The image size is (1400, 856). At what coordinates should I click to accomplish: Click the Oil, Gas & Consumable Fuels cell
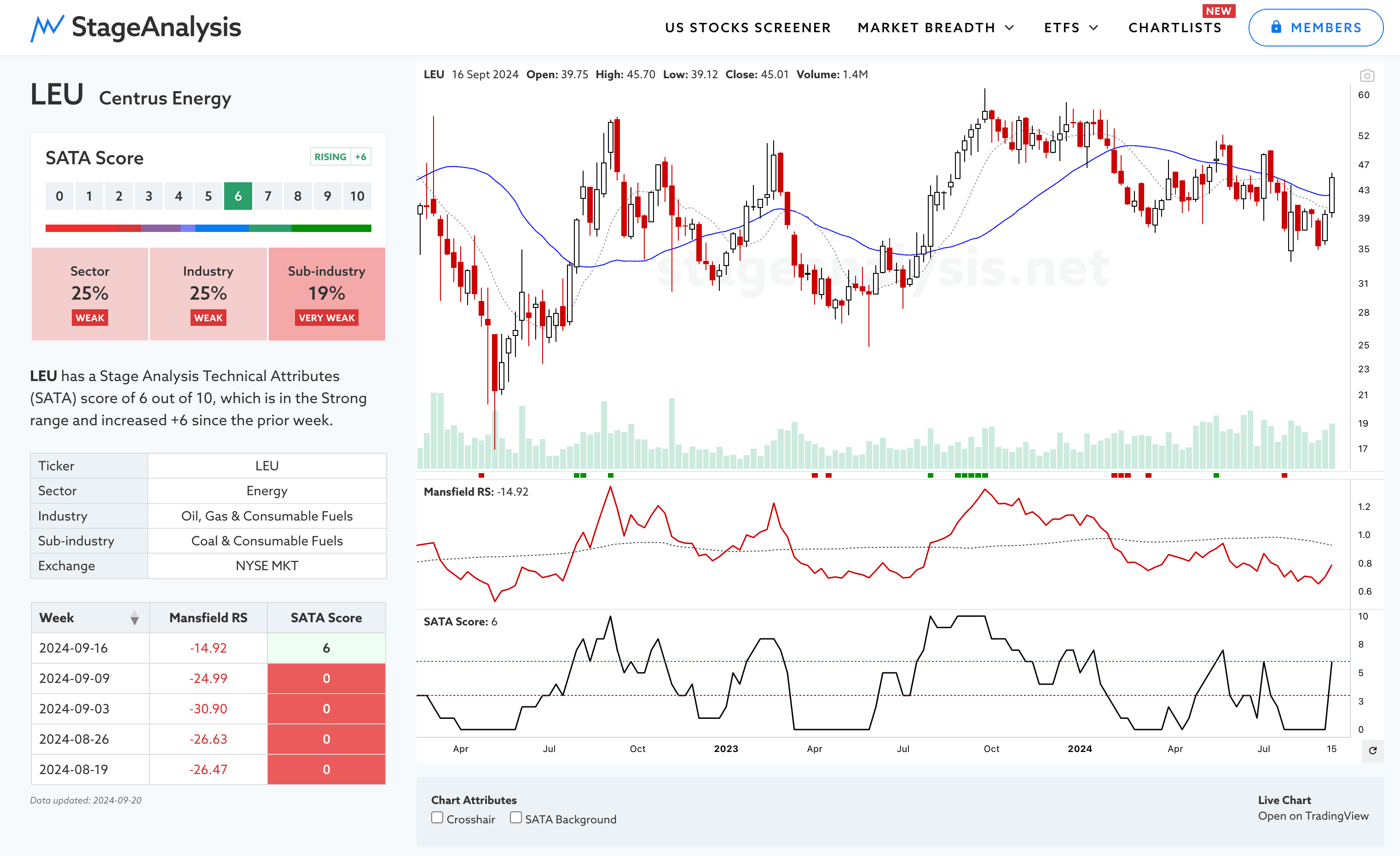pos(267,516)
